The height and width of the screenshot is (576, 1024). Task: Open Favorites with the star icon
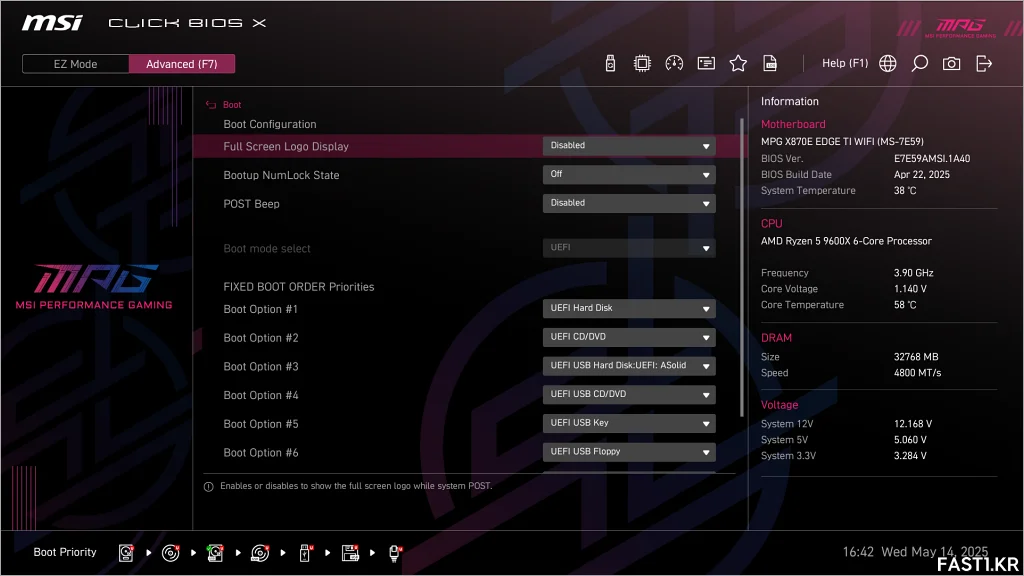738,63
